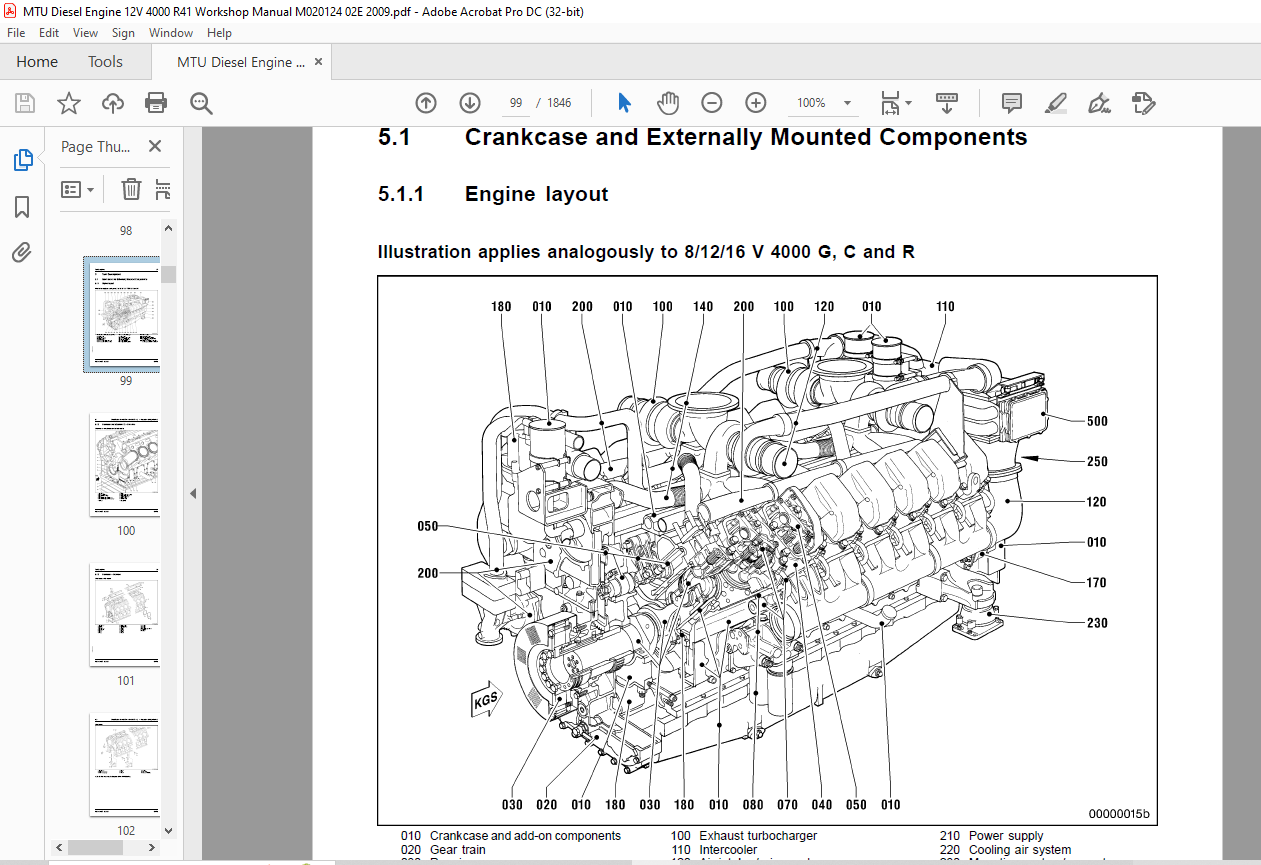Upload the file to Document Cloud
Viewport: 1261px width, 865px height.
pyautogui.click(x=113, y=103)
